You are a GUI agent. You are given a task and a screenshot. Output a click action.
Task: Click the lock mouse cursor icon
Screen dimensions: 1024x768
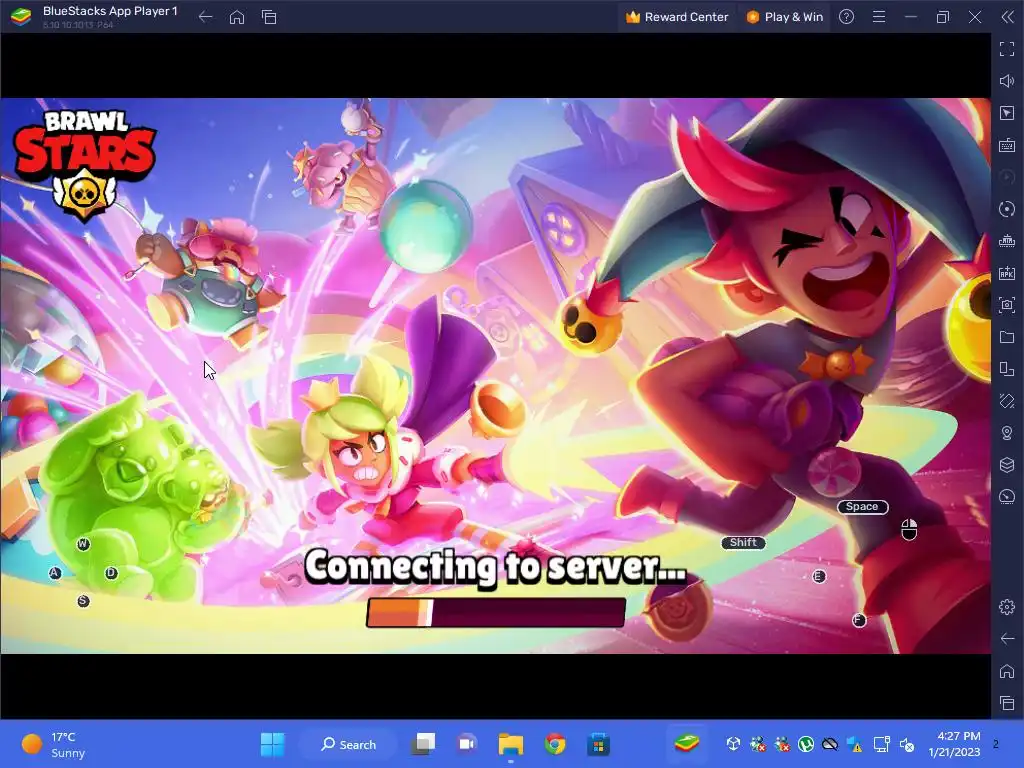click(x=1006, y=113)
